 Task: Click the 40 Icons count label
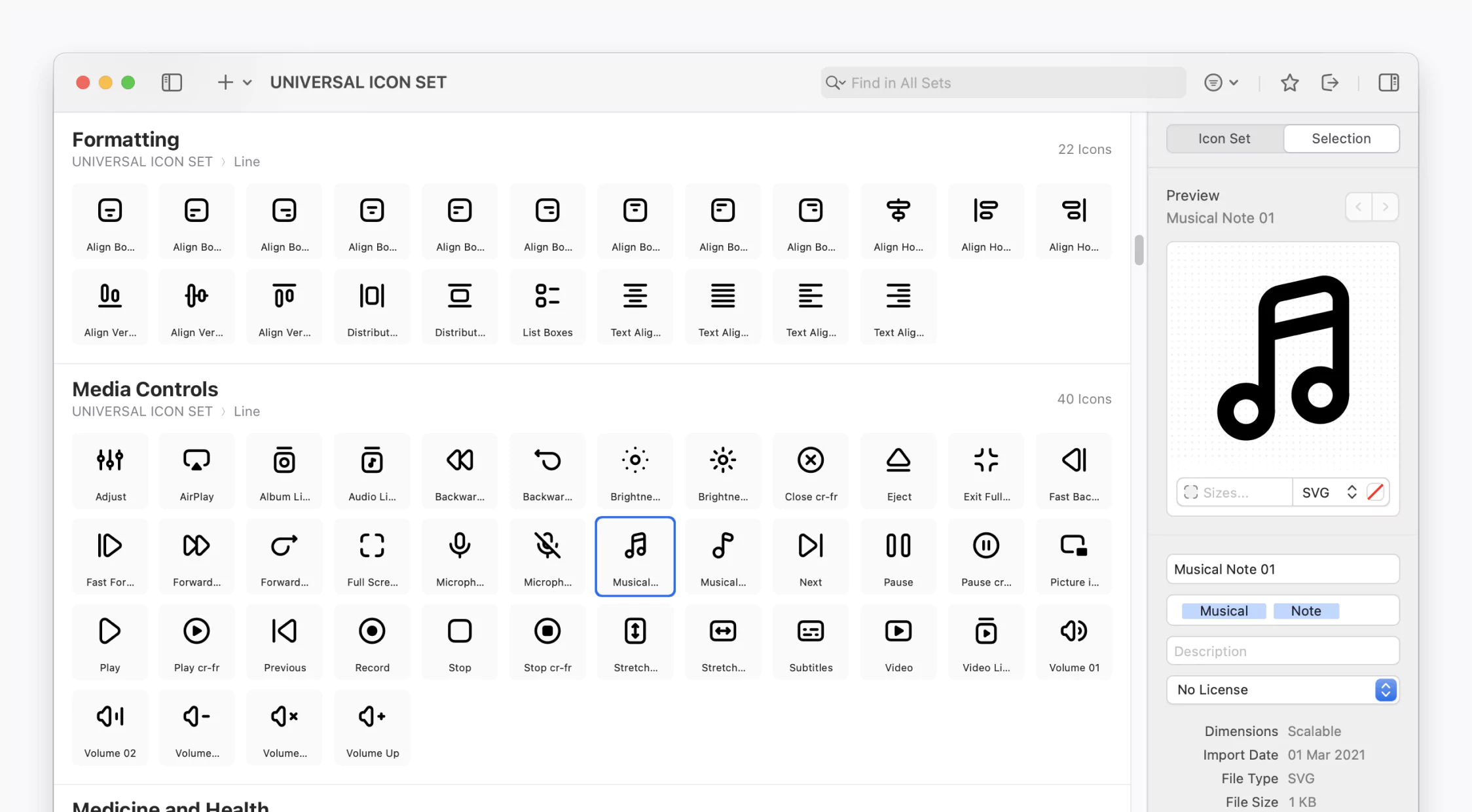click(x=1084, y=399)
